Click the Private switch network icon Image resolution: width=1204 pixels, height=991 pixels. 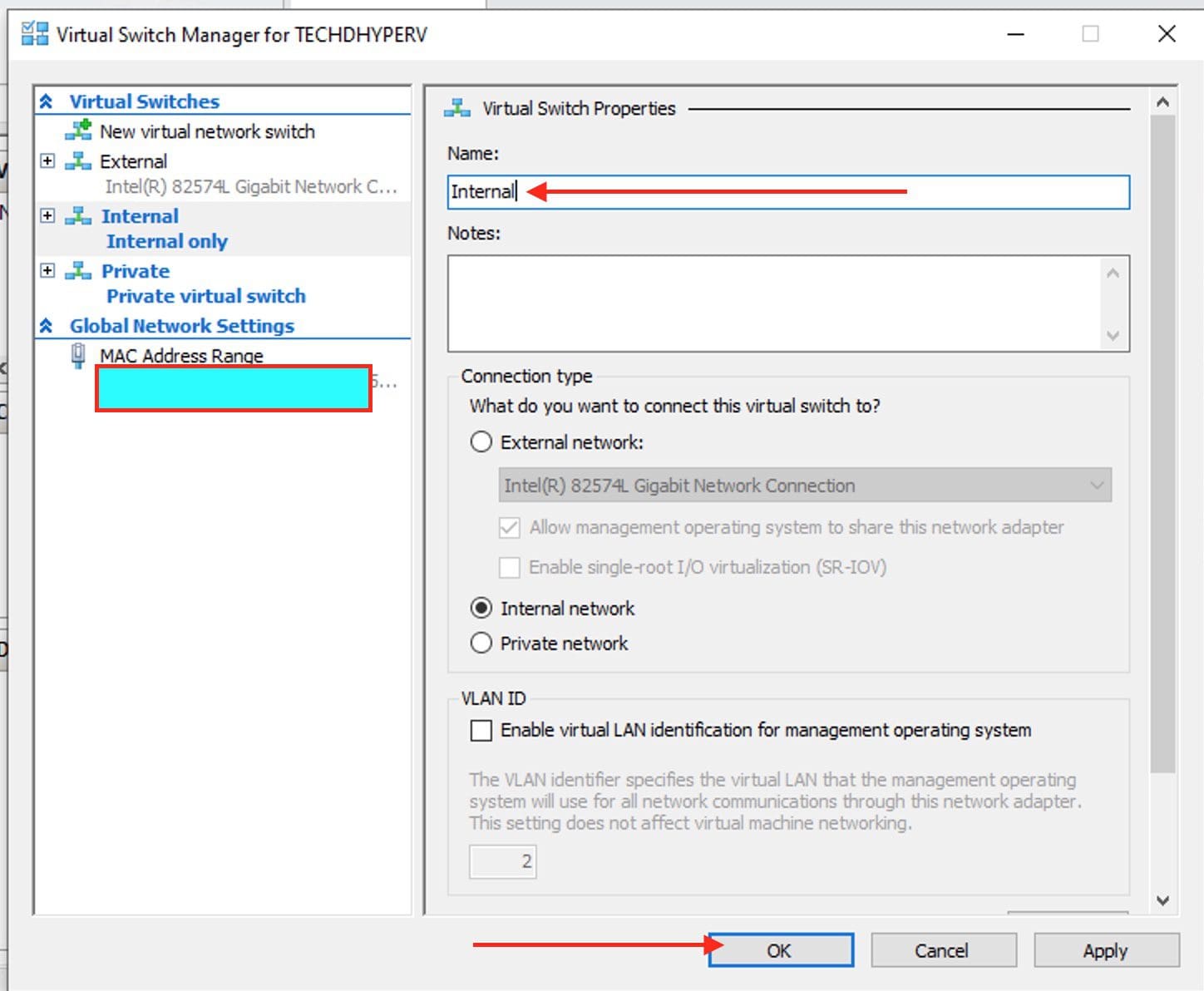78,271
